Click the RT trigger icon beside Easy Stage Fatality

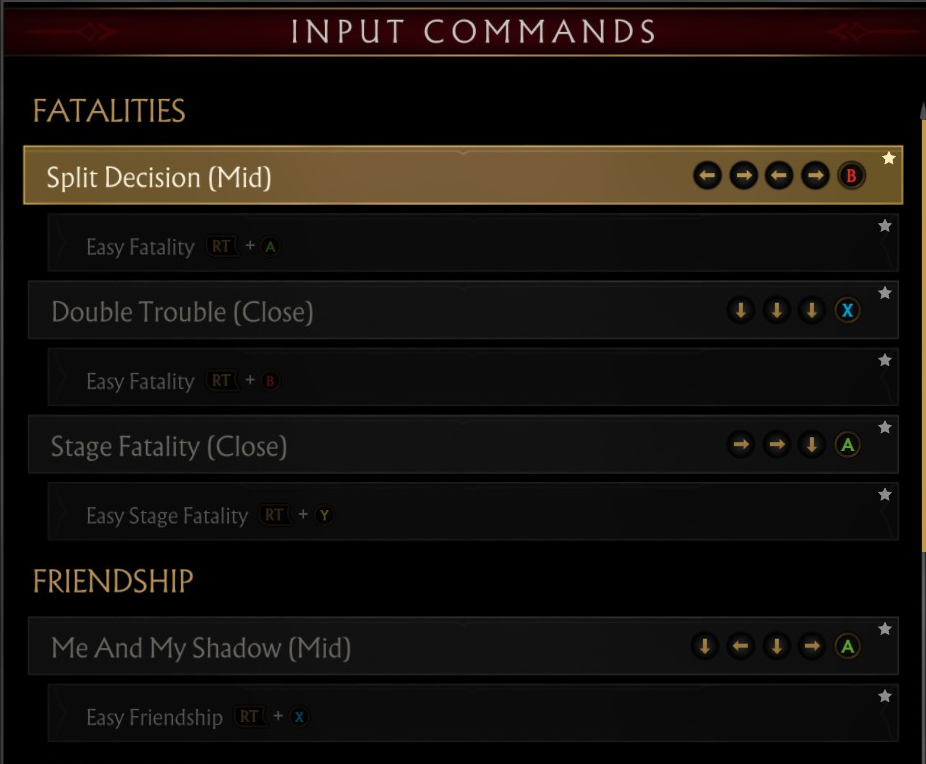click(273, 515)
